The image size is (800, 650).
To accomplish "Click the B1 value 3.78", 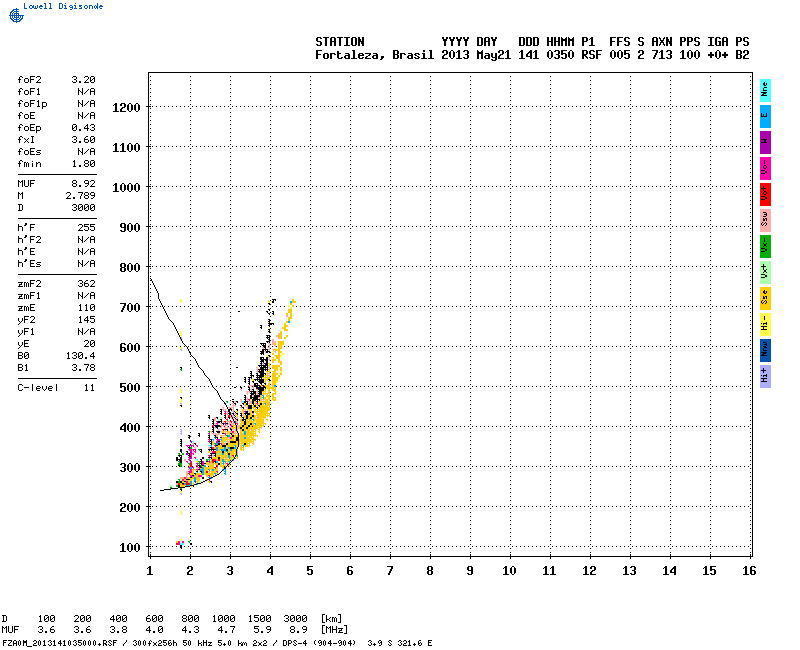I will click(x=83, y=368).
